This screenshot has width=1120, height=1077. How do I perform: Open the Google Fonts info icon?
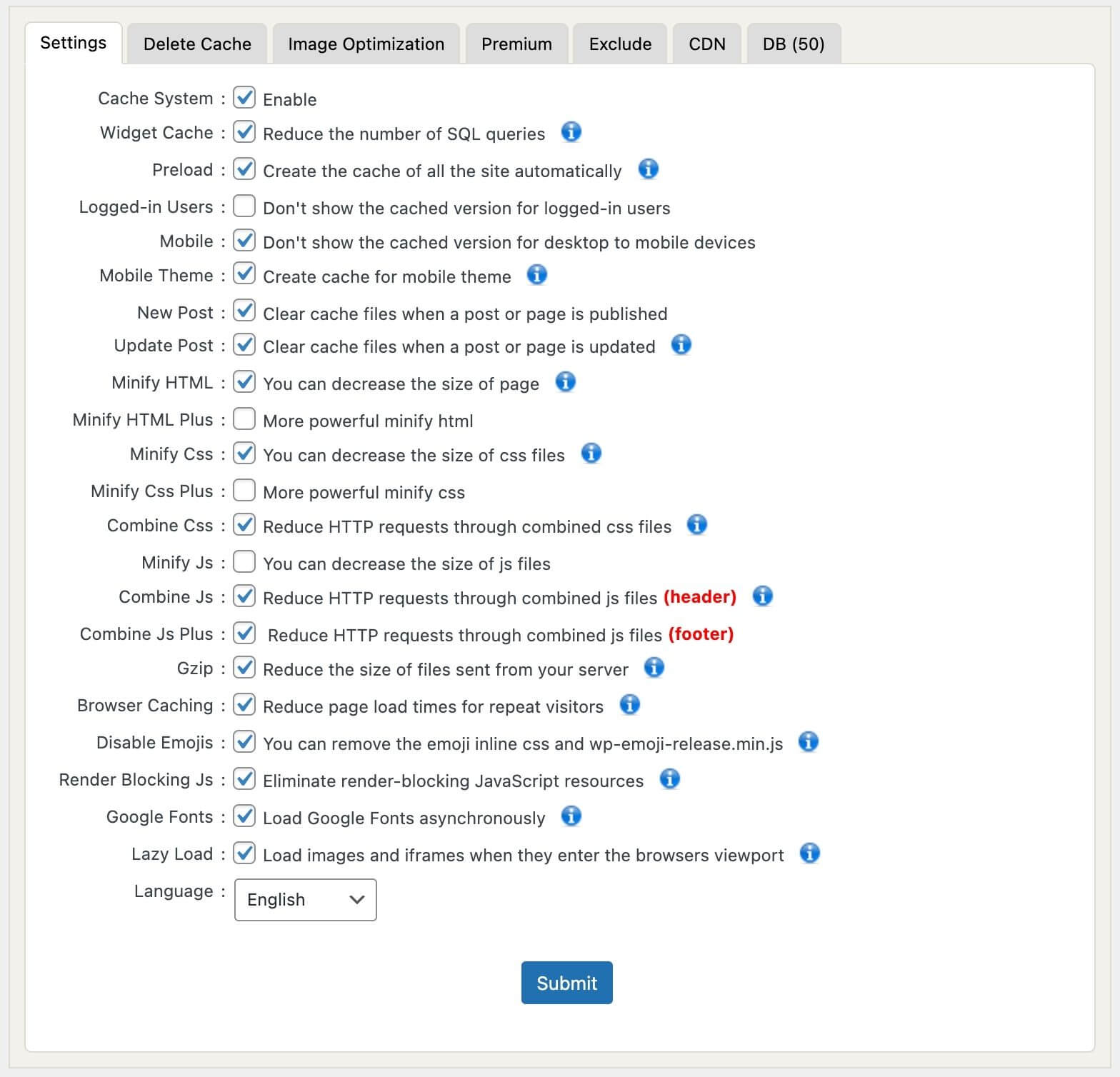(571, 816)
